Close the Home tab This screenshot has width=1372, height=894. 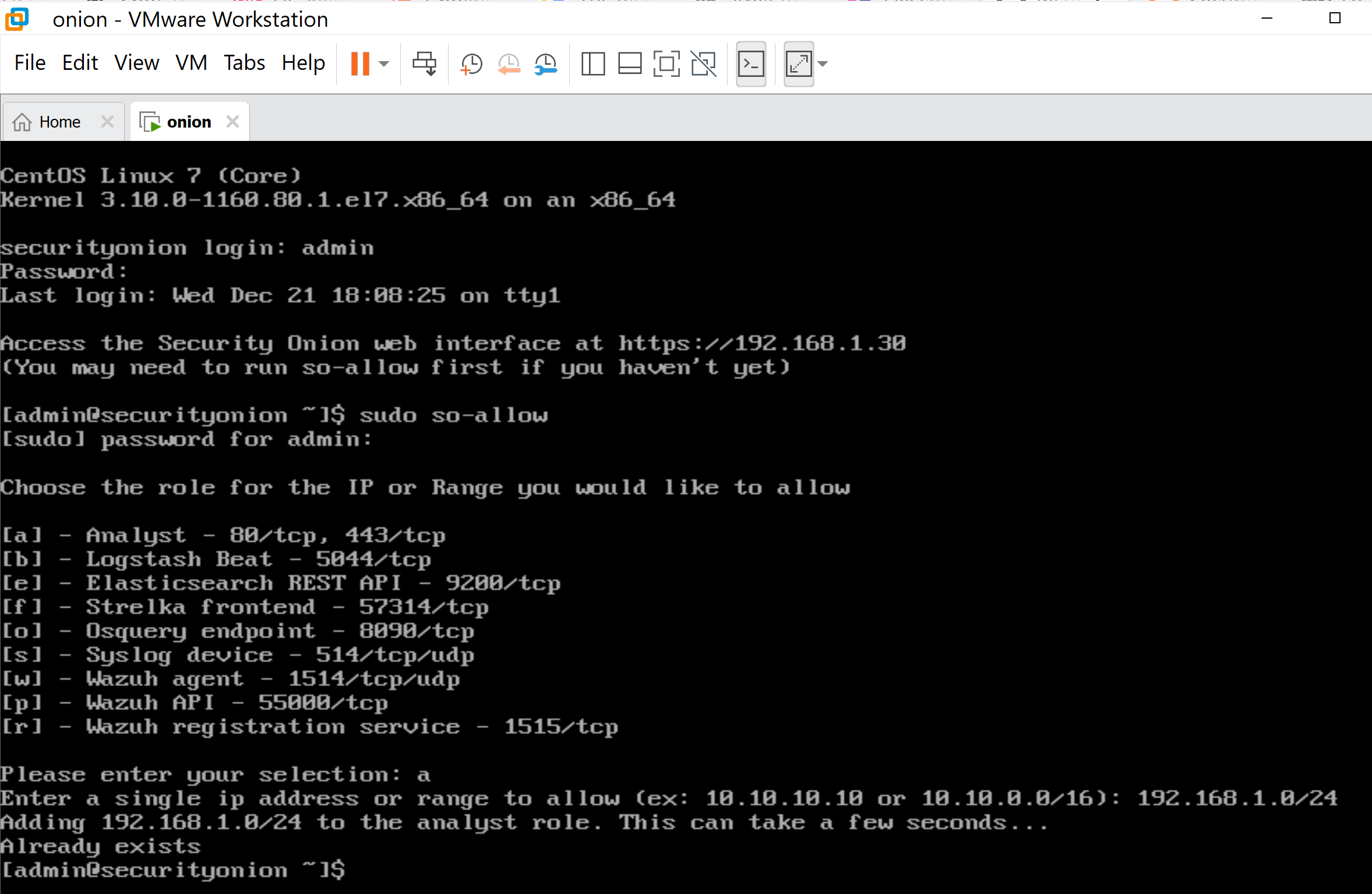(107, 121)
